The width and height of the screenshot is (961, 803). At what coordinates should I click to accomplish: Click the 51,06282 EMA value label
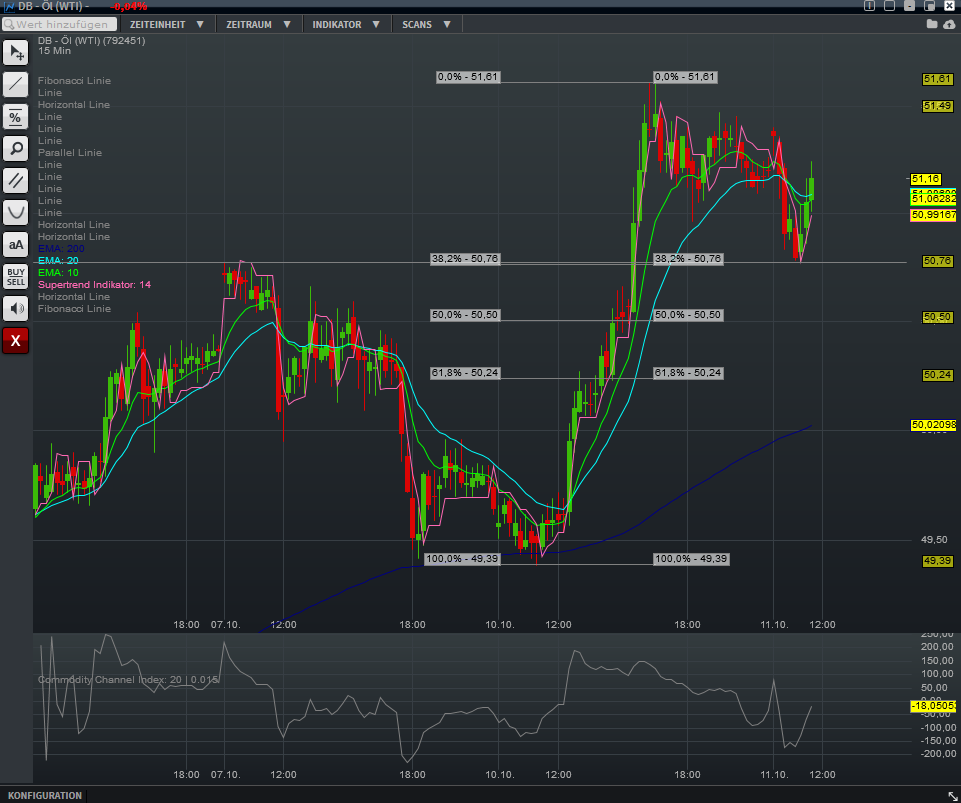[x=933, y=199]
